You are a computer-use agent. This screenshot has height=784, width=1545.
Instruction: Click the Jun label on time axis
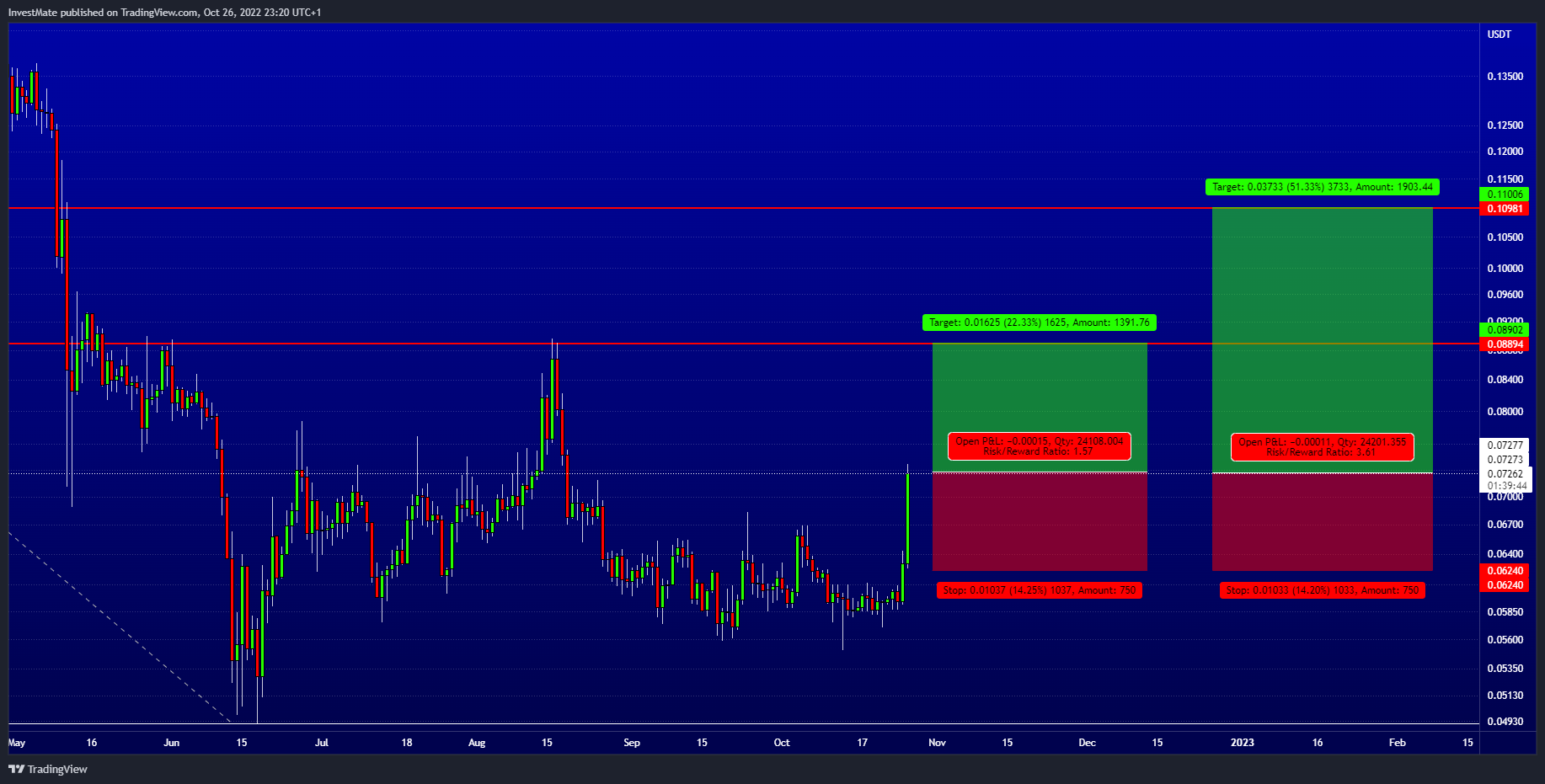point(172,743)
